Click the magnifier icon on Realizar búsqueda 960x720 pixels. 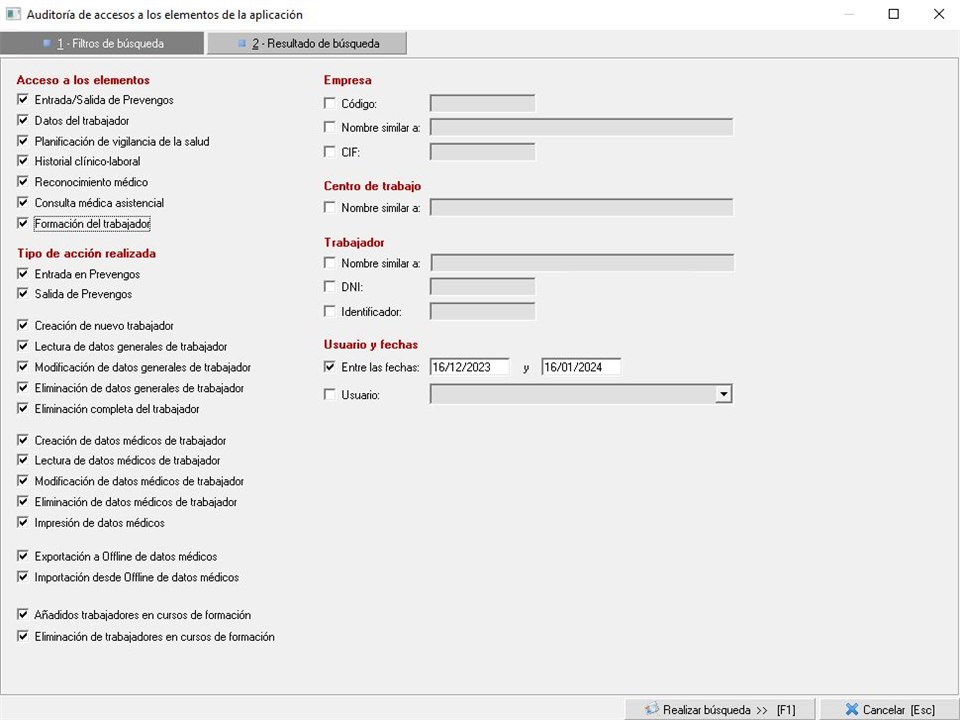tap(650, 709)
